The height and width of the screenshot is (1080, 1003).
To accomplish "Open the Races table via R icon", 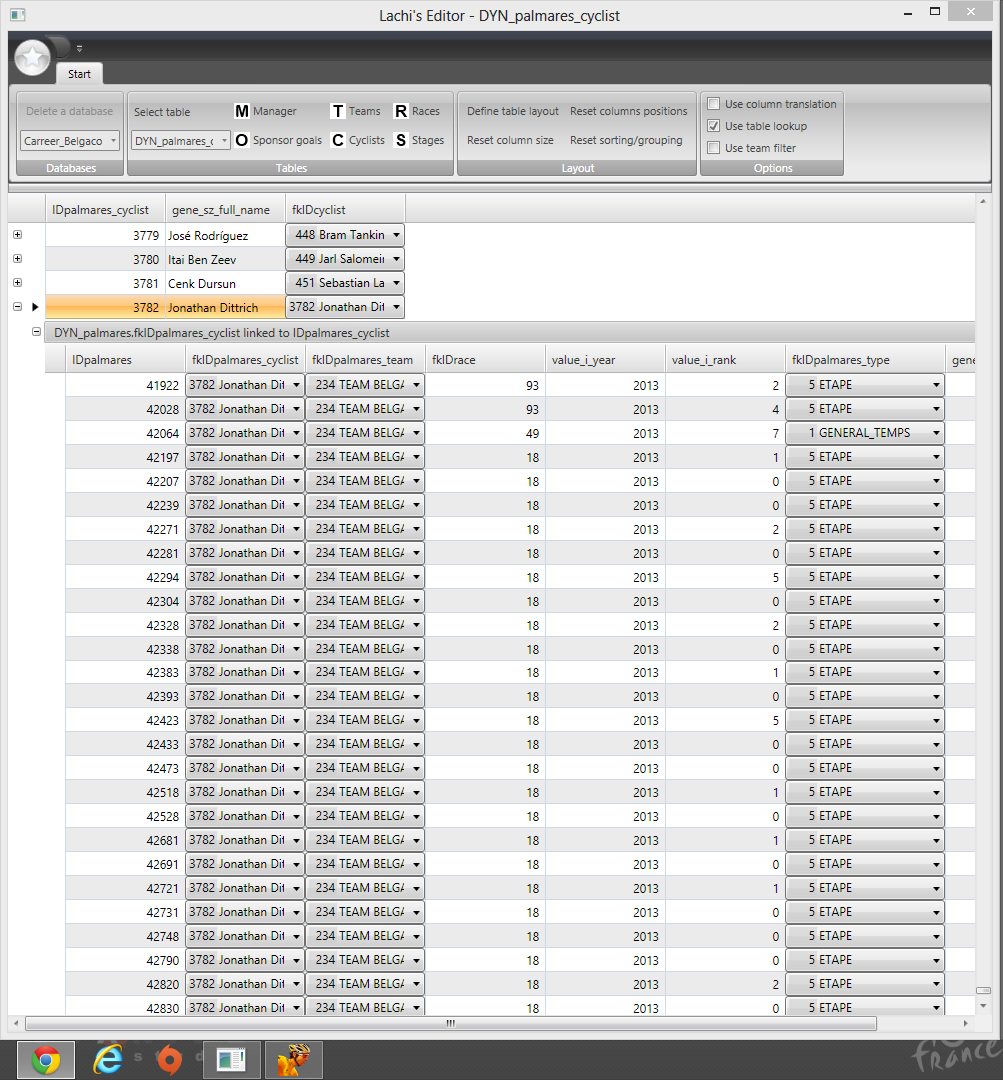I will [401, 112].
